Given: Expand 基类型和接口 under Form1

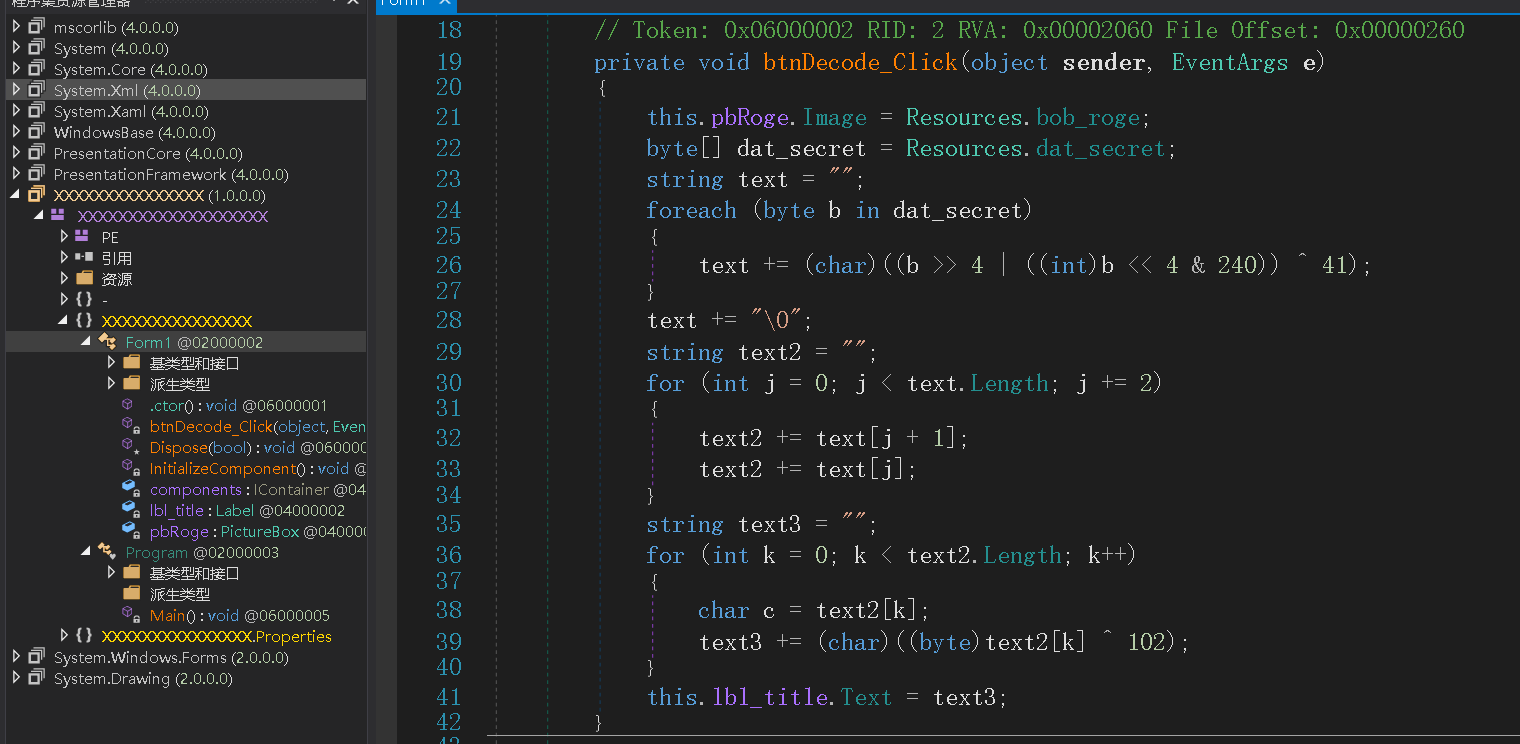Looking at the screenshot, I should (x=111, y=363).
